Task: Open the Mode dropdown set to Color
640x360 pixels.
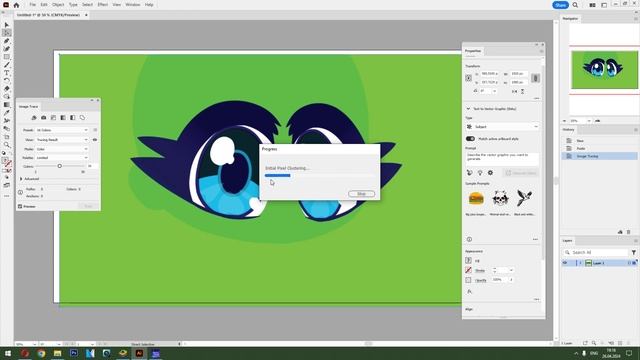Action: pos(62,149)
